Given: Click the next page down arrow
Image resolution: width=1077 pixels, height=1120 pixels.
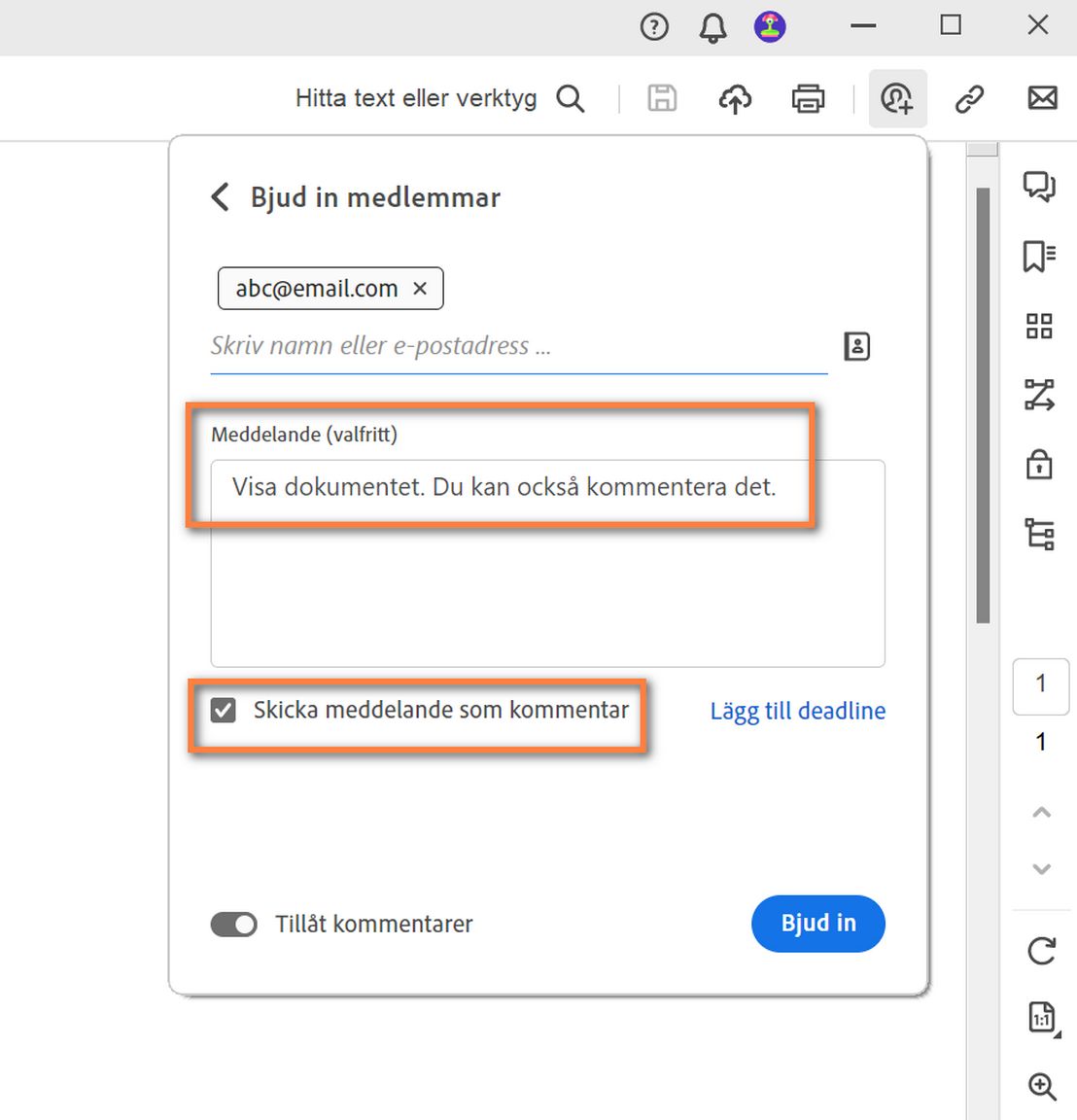Looking at the screenshot, I should [x=1041, y=869].
